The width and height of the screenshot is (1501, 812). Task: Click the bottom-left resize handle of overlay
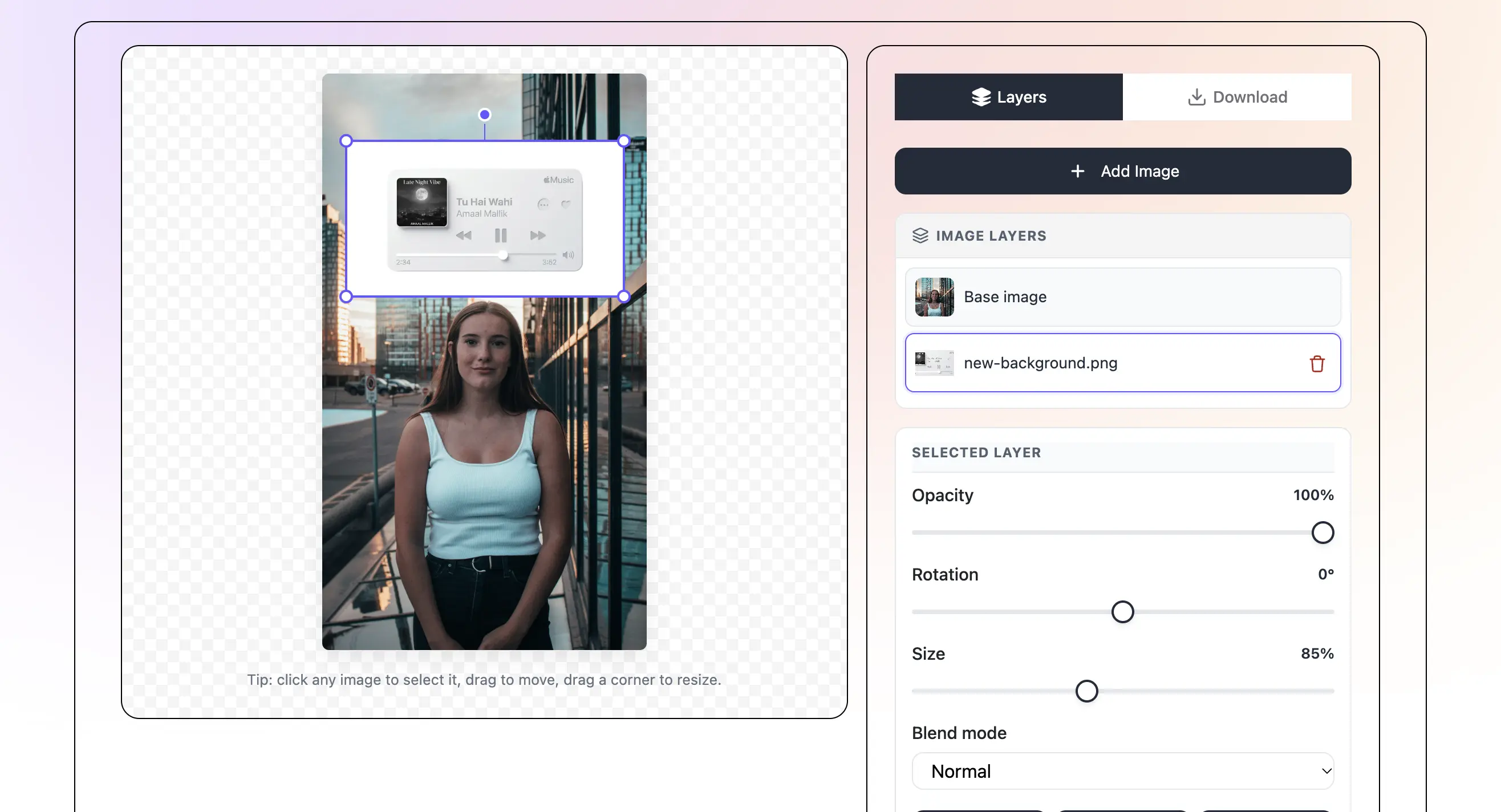pos(346,297)
